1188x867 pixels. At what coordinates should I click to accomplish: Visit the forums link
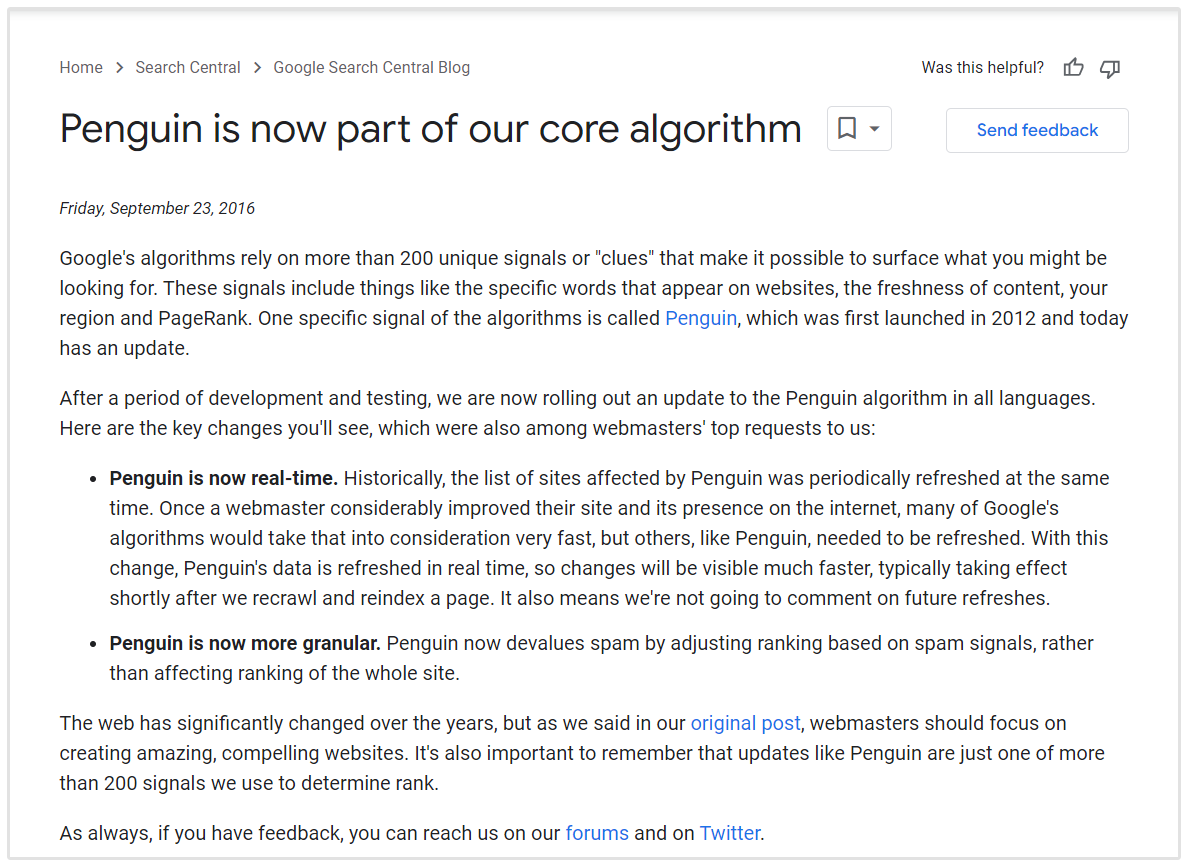[597, 832]
